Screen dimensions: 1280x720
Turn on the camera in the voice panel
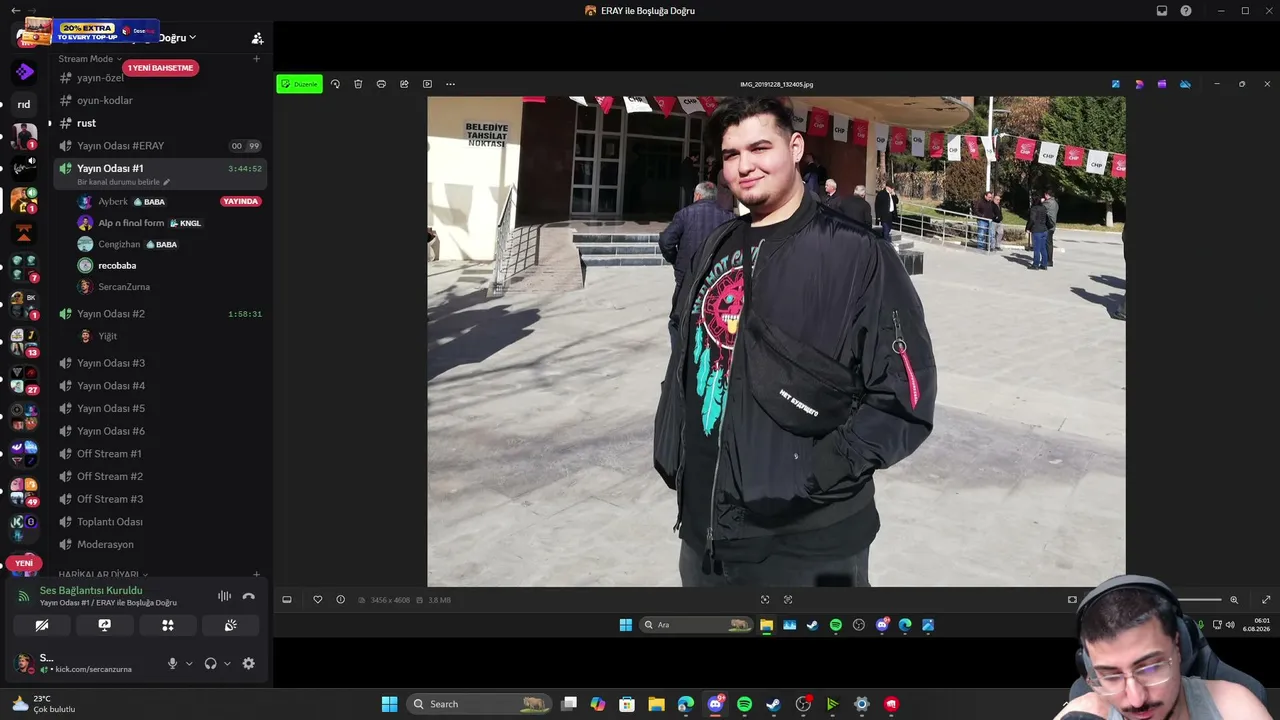point(42,626)
